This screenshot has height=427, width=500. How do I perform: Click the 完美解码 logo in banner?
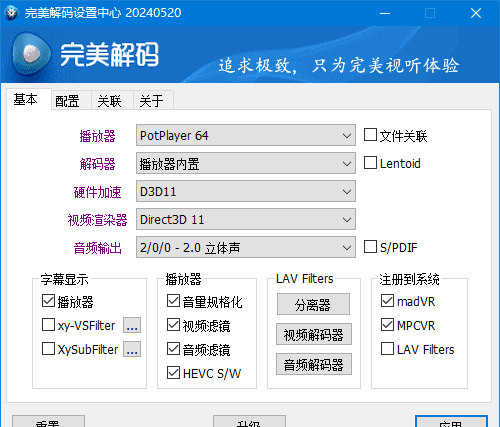point(85,54)
